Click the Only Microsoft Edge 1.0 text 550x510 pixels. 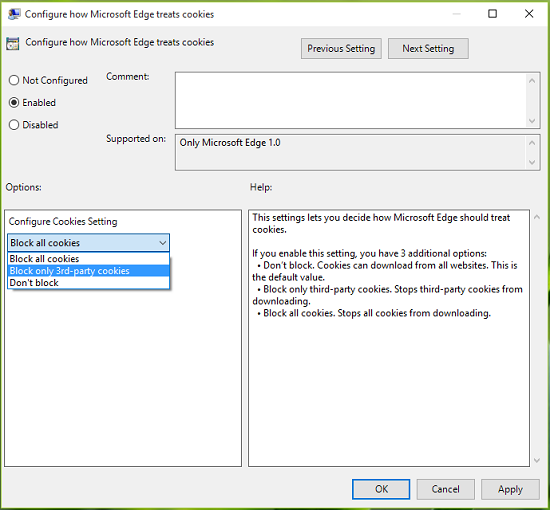[x=230, y=143]
